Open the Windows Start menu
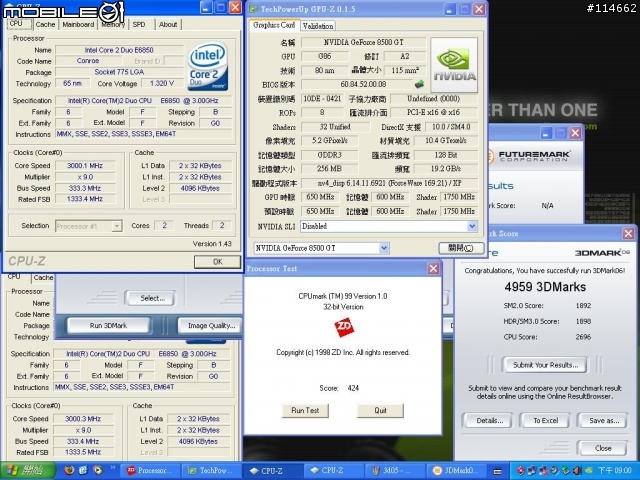 (x=28, y=471)
